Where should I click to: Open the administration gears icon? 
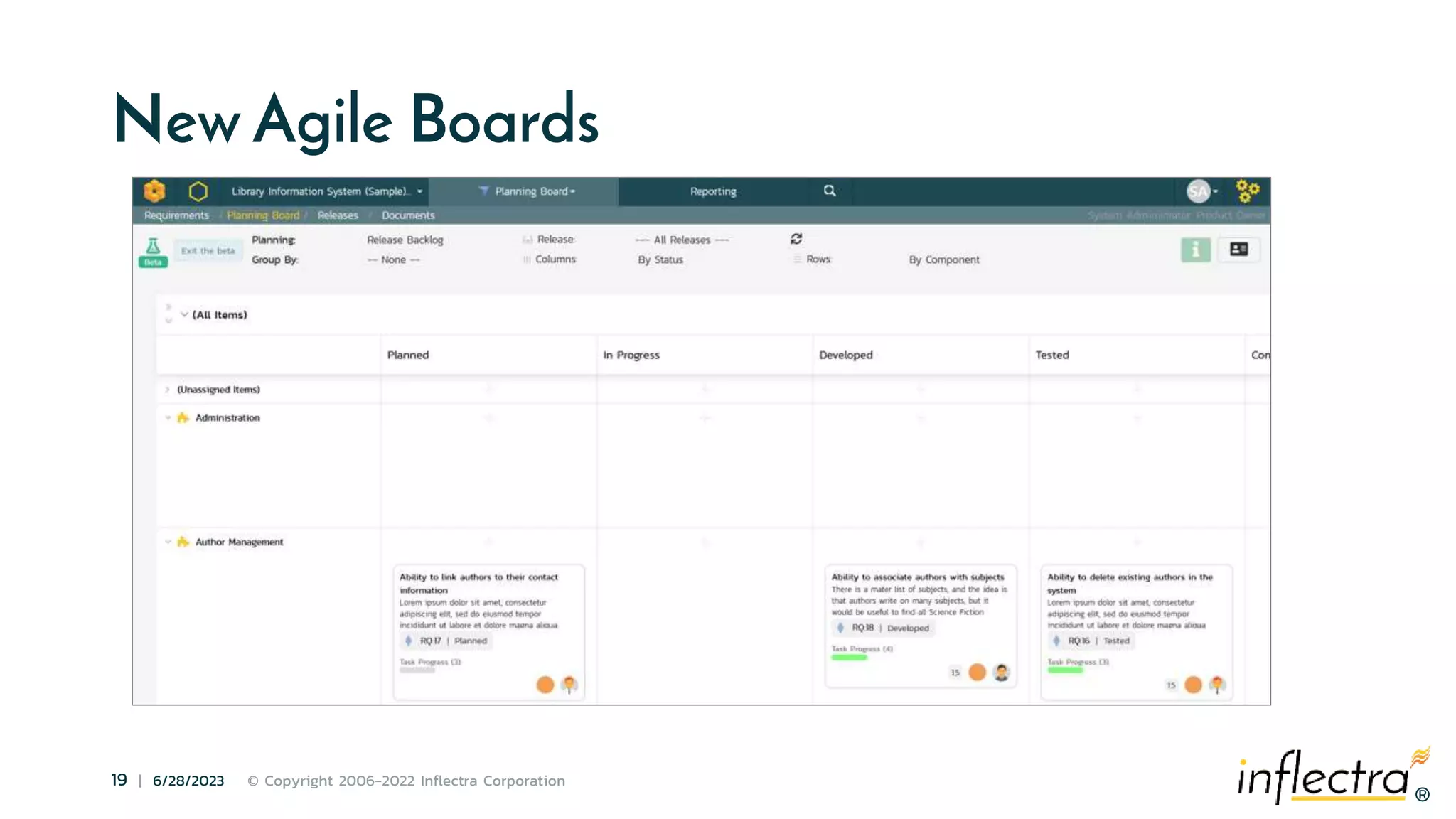click(x=1248, y=191)
